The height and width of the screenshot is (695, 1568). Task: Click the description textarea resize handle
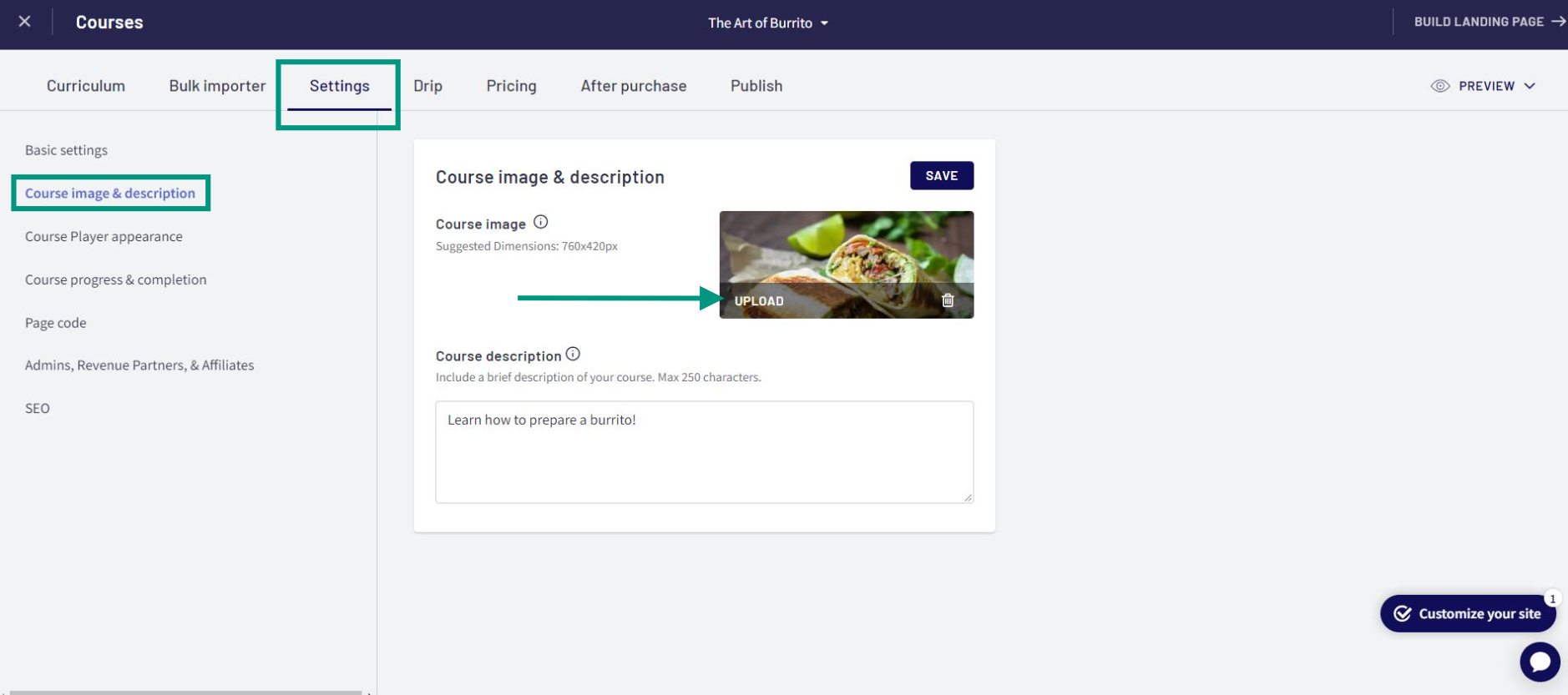point(968,497)
